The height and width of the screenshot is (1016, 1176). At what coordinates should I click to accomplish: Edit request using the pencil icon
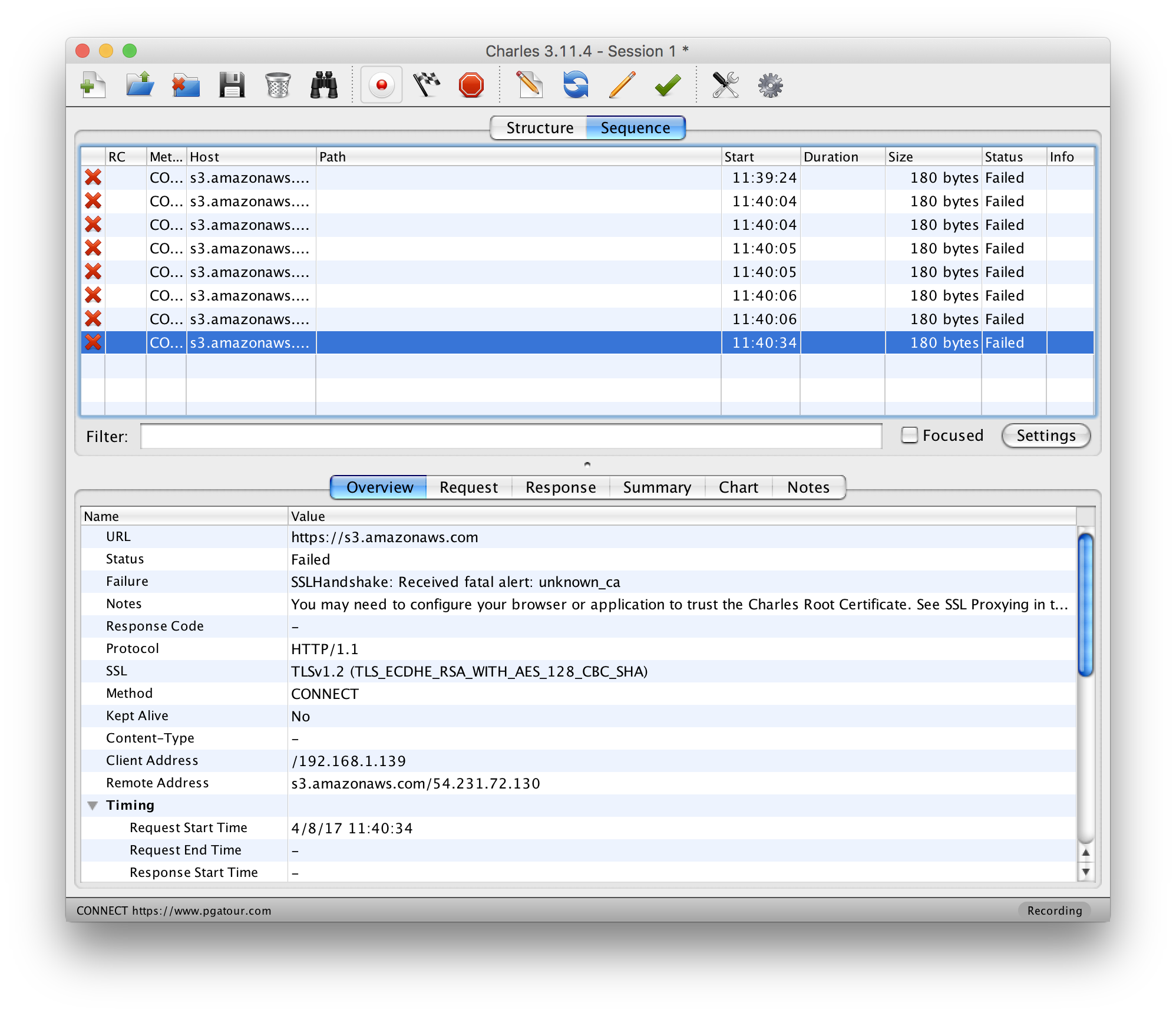point(622,85)
